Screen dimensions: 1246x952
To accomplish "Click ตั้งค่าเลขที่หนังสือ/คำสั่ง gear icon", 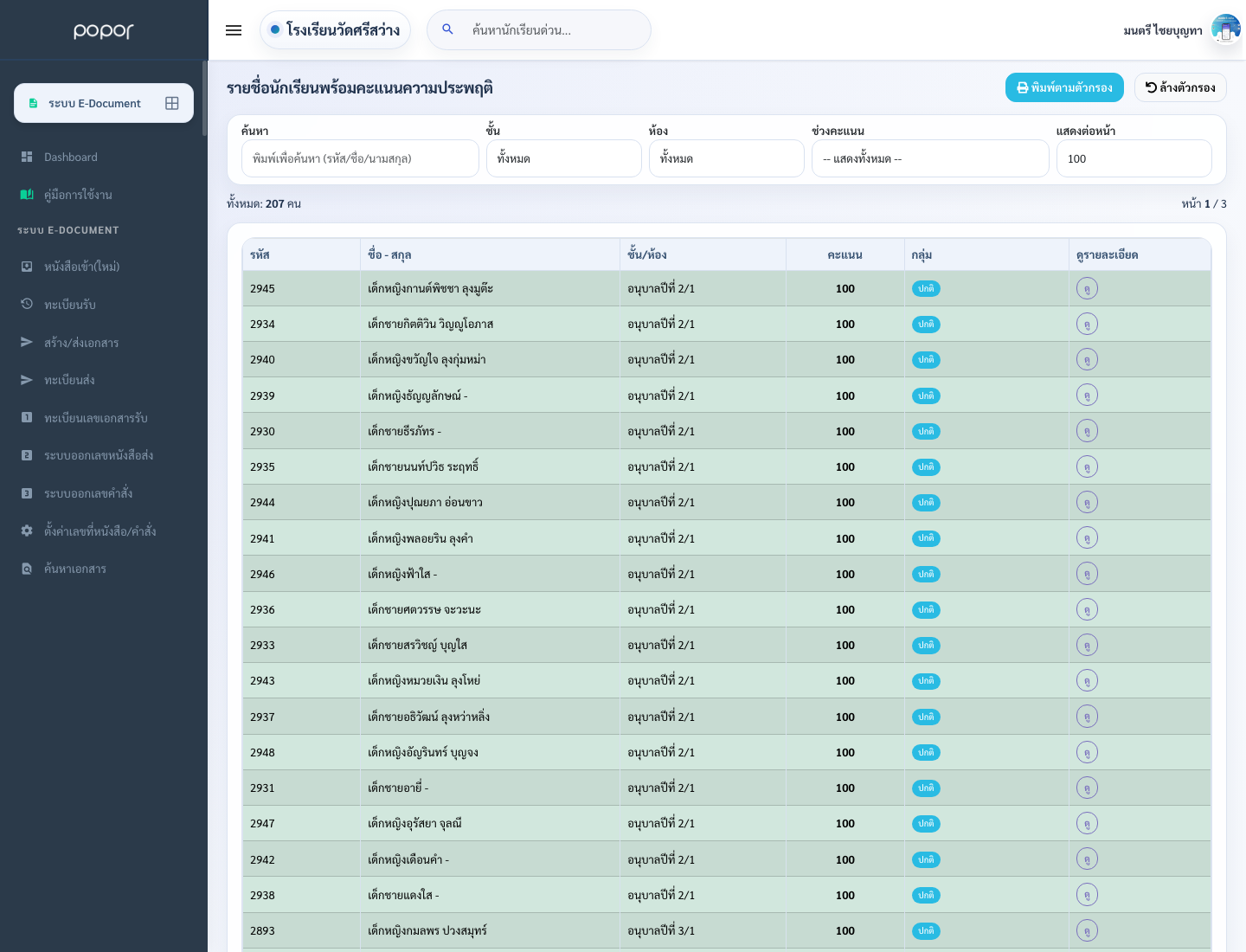I will [27, 531].
